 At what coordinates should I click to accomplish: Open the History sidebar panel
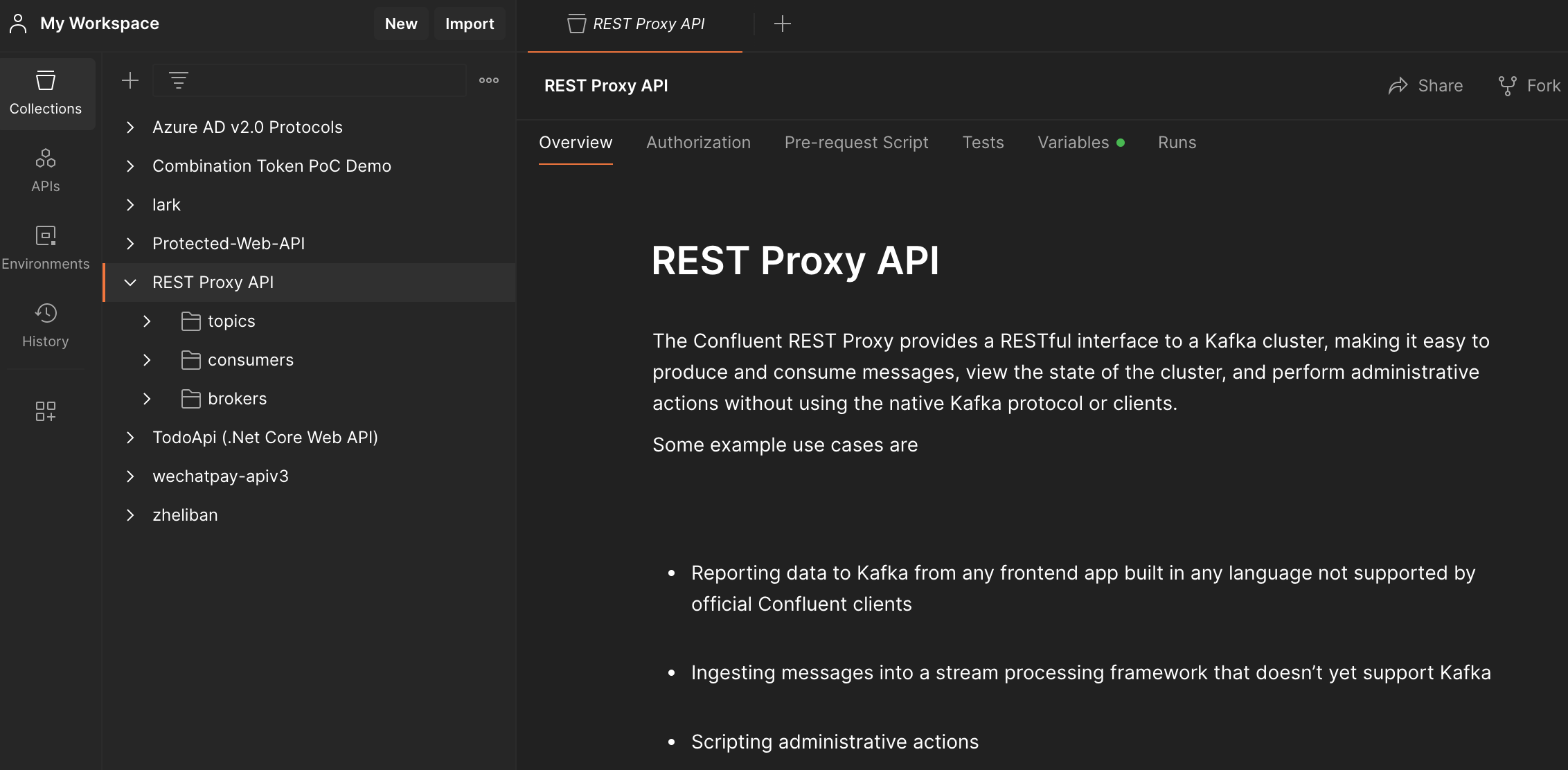(46, 325)
